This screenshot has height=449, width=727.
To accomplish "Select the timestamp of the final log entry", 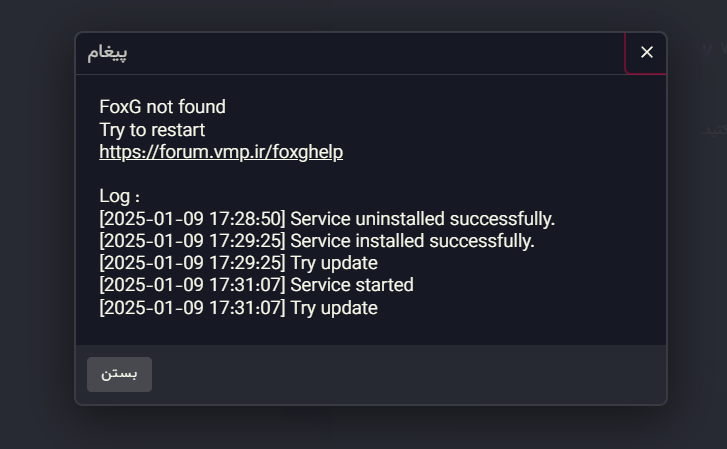I will coord(192,308).
